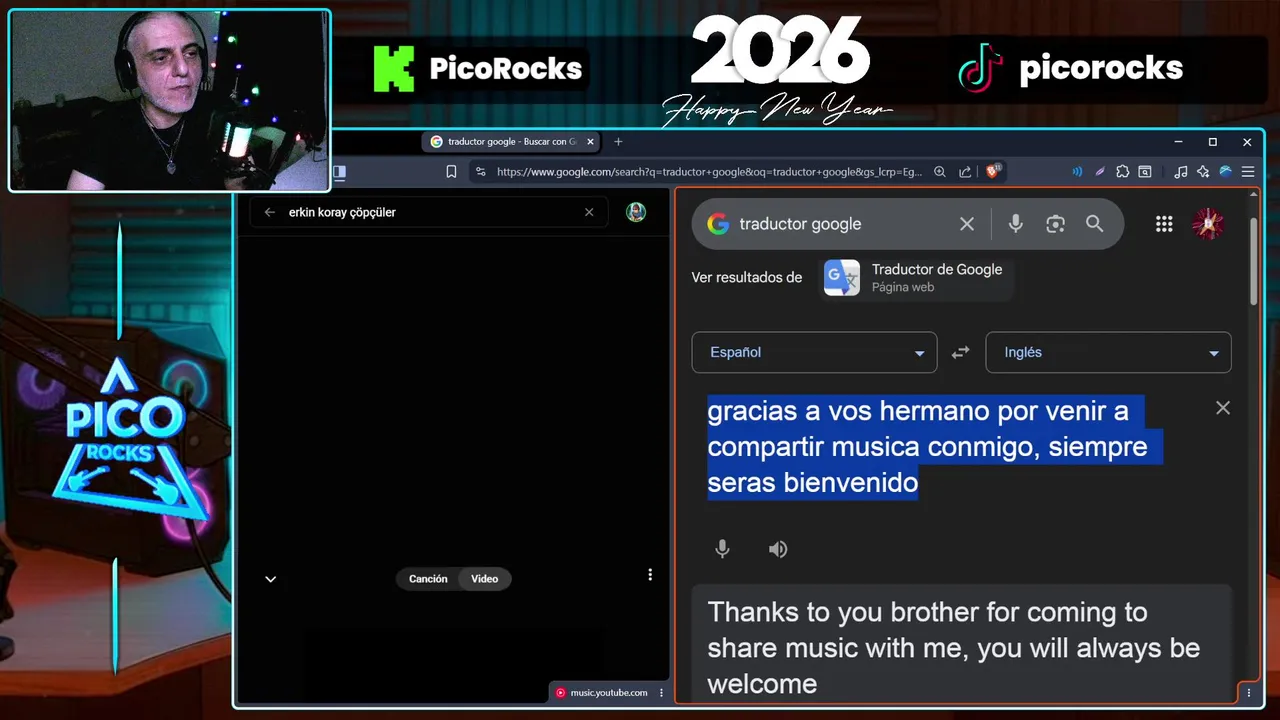This screenshot has width=1280, height=720.
Task: Click the traductor google search input
Action: coord(838,224)
